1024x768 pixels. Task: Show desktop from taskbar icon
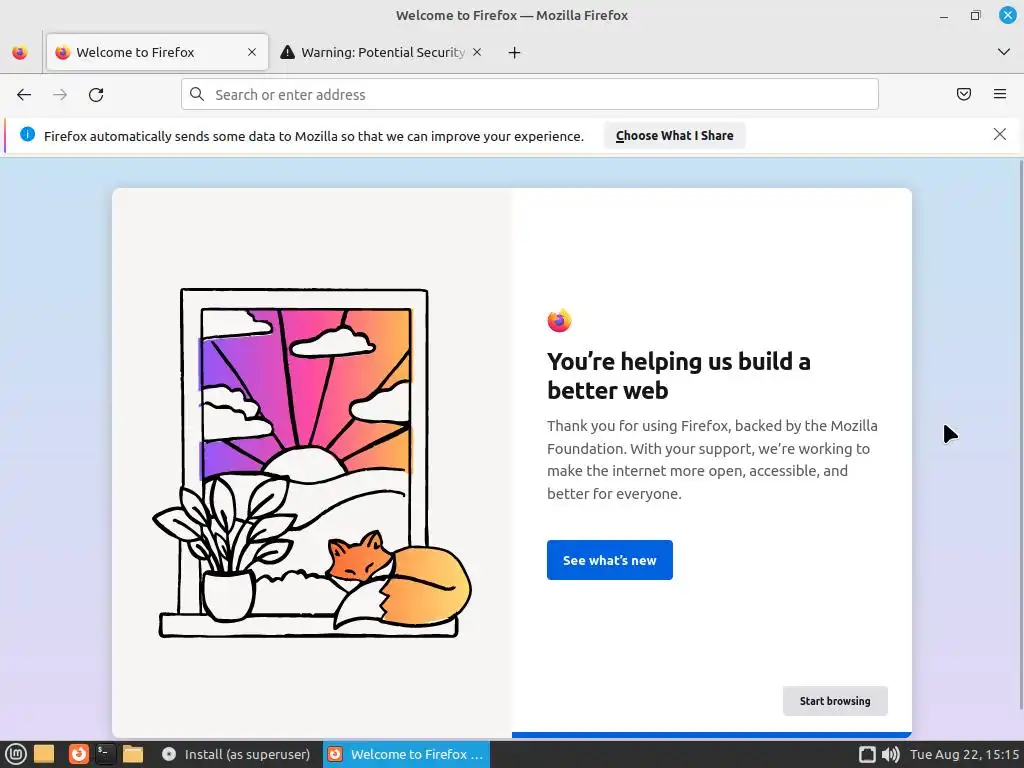point(44,754)
